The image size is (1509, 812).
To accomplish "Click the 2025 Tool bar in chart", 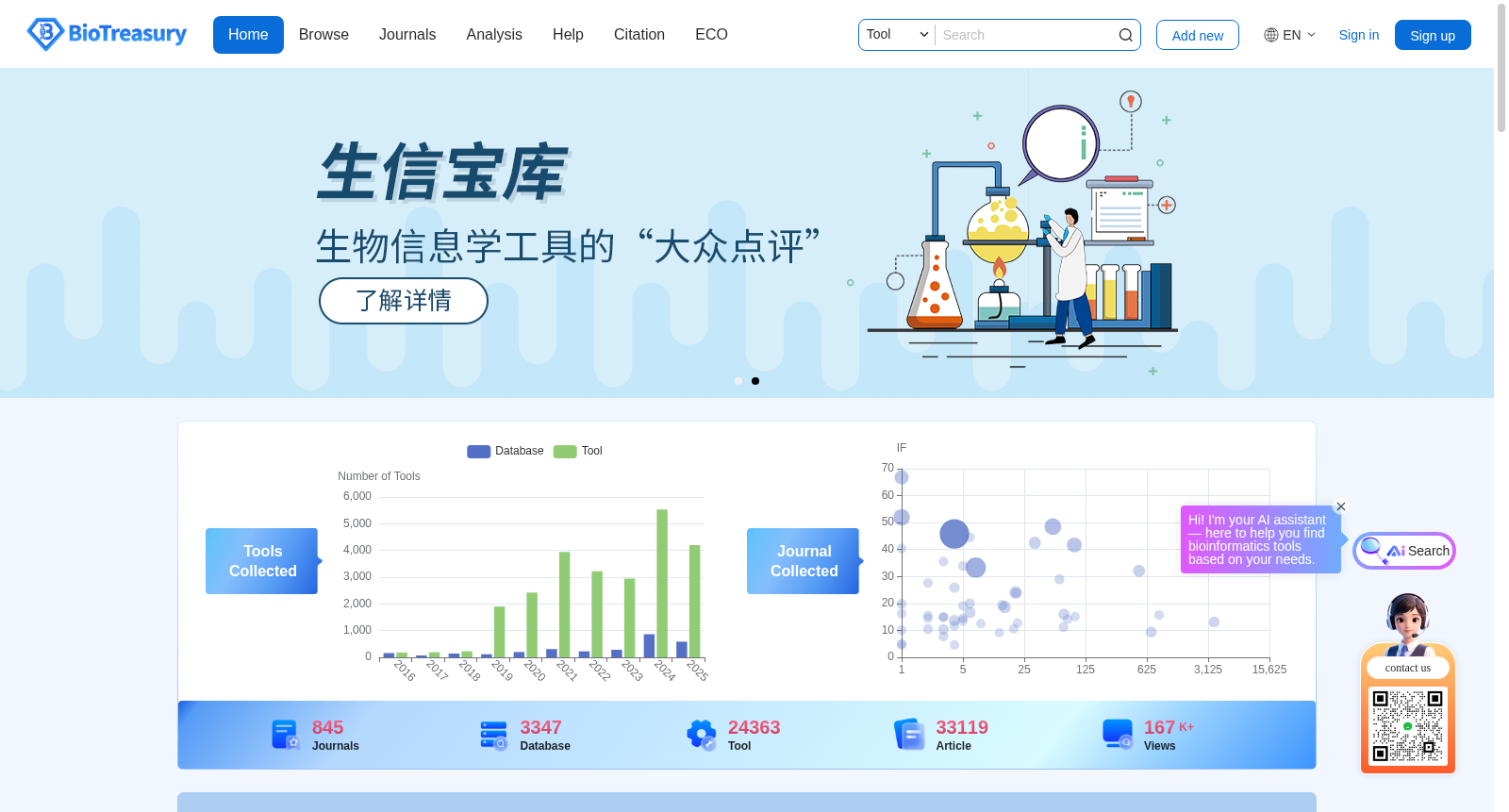I will click(x=695, y=601).
